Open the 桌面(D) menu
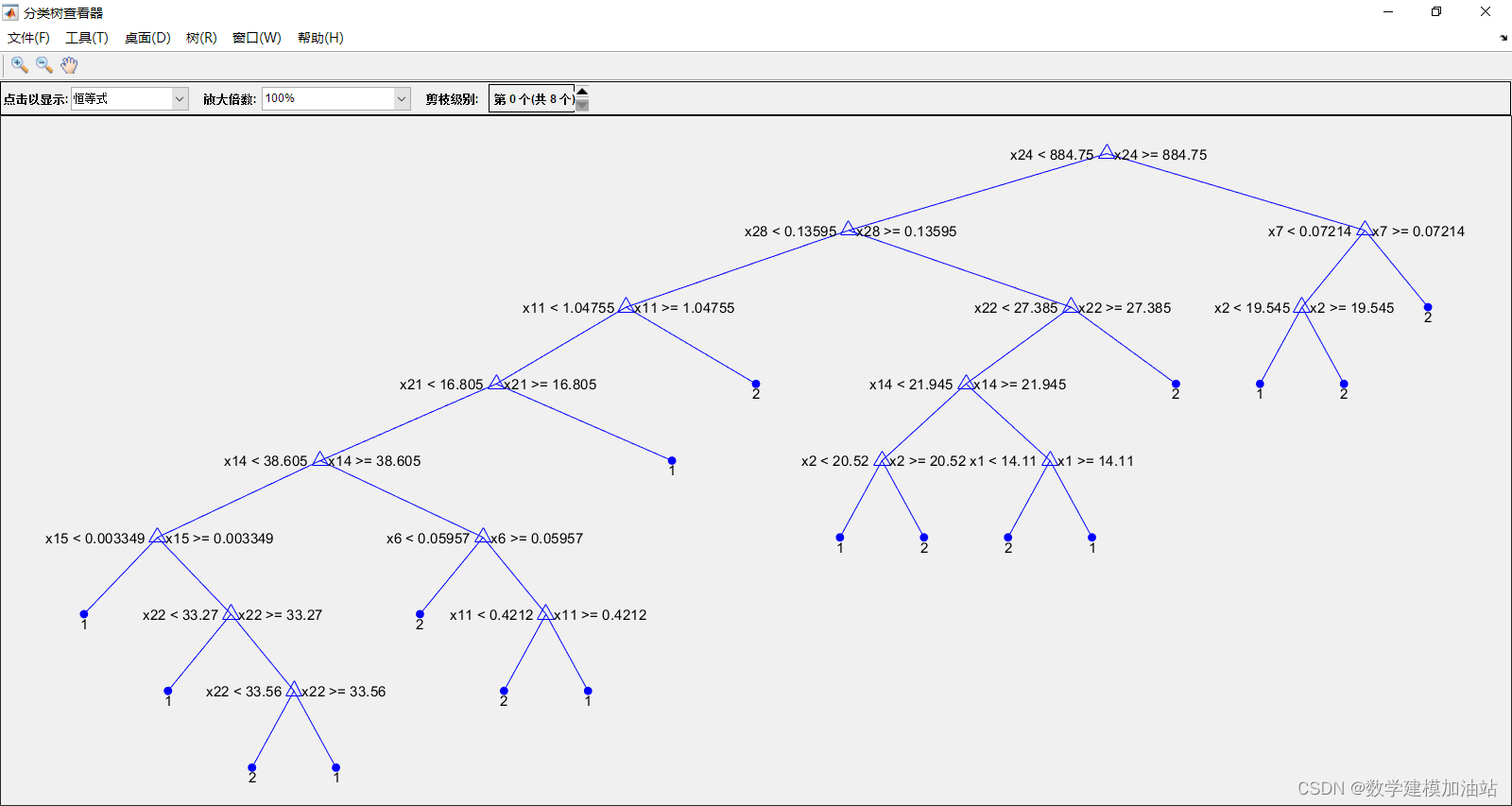This screenshot has height=806, width=1512. (x=147, y=38)
